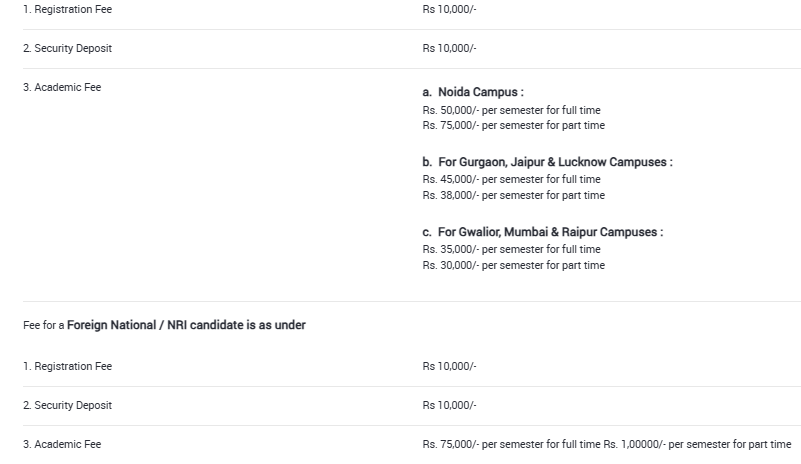Viewport: 801px width, 464px height.
Task: Select the Rs. 35,000 full time fee line
Action: point(511,249)
